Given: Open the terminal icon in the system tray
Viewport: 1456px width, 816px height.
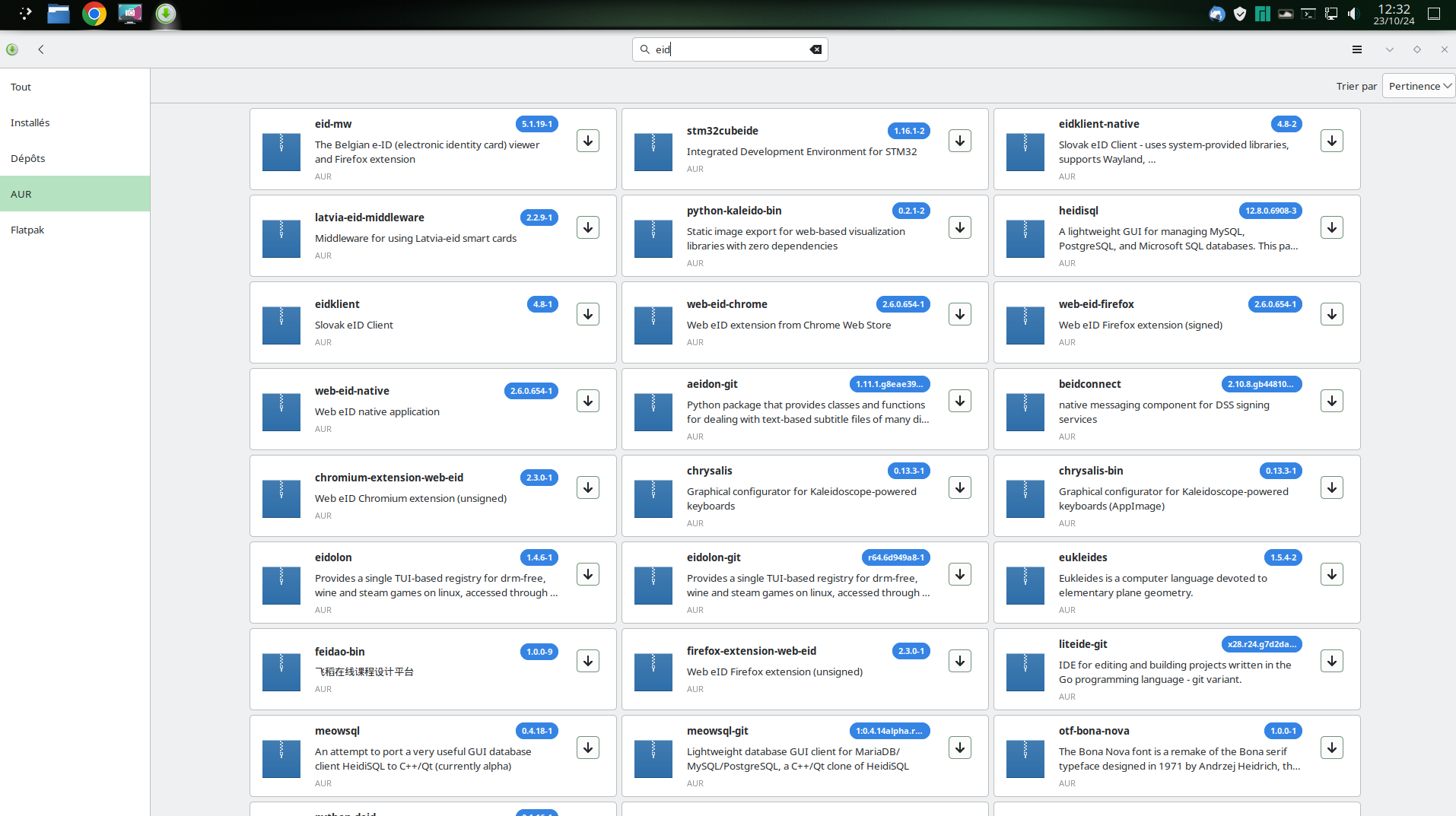Looking at the screenshot, I should [1308, 14].
